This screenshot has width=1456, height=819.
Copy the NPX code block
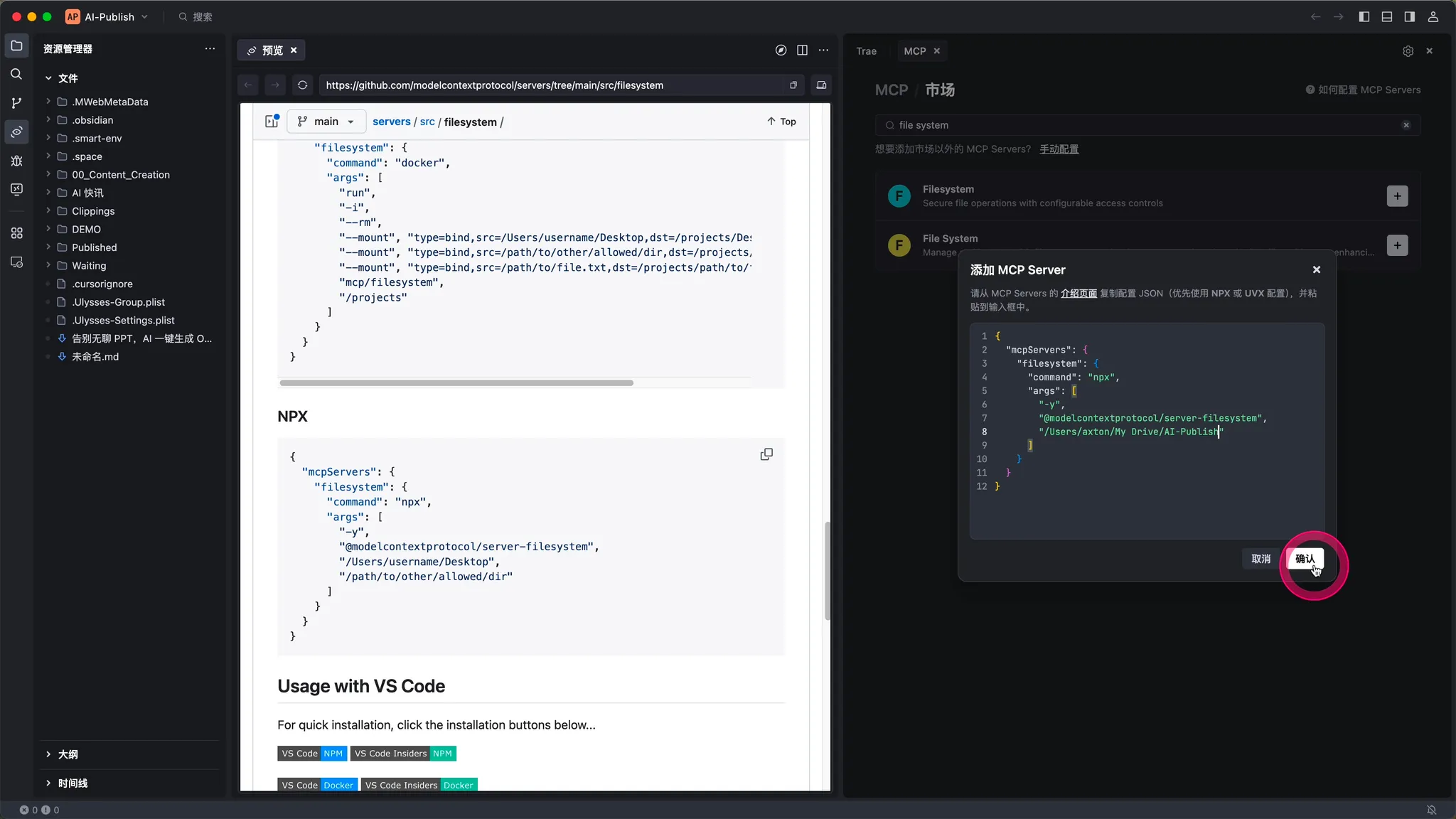point(766,454)
